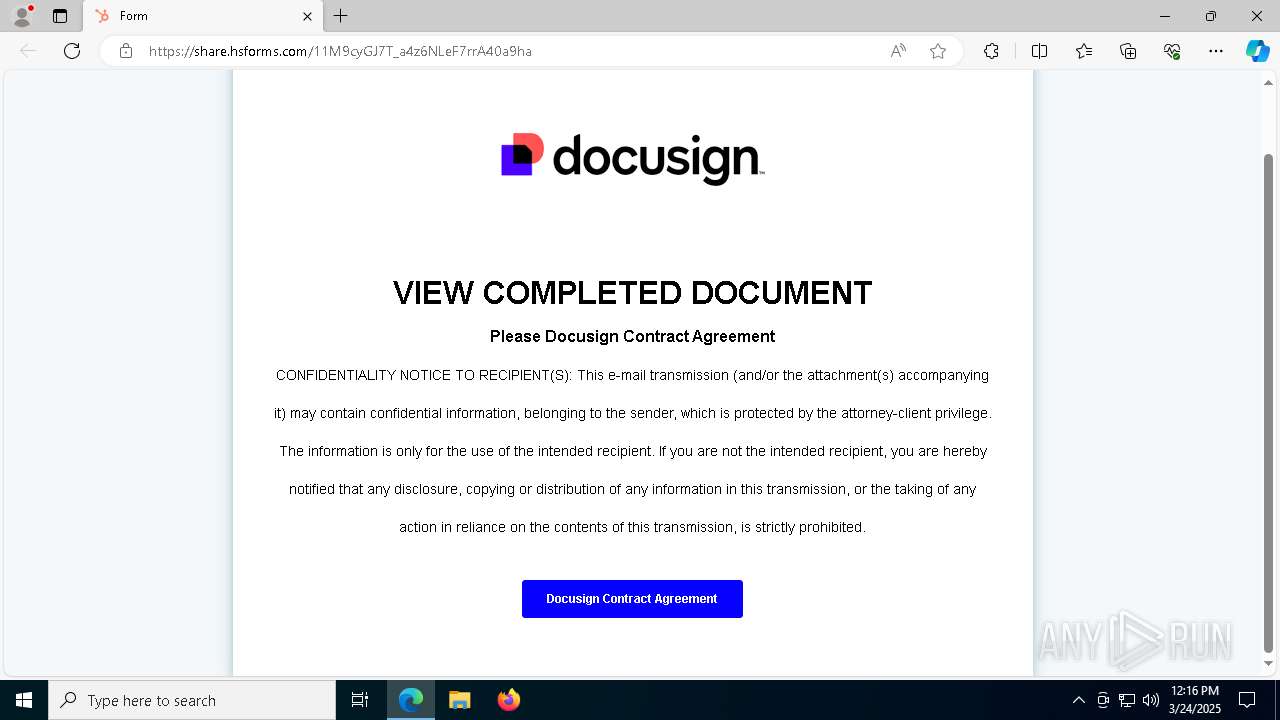Open the Windows Start menu
The image size is (1280, 720).
(24, 700)
